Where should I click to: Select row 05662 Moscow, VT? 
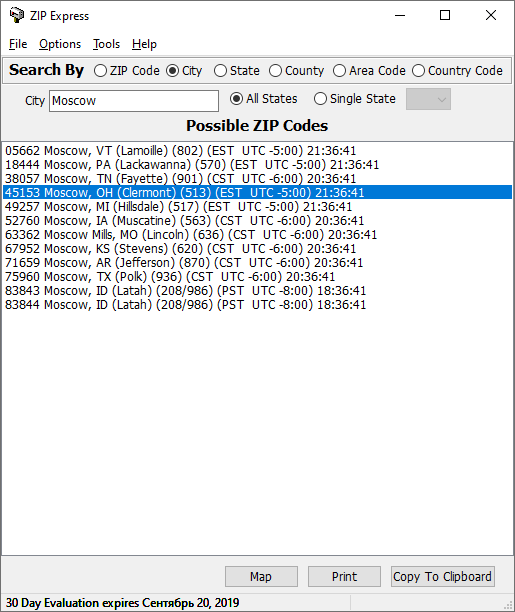click(257, 151)
